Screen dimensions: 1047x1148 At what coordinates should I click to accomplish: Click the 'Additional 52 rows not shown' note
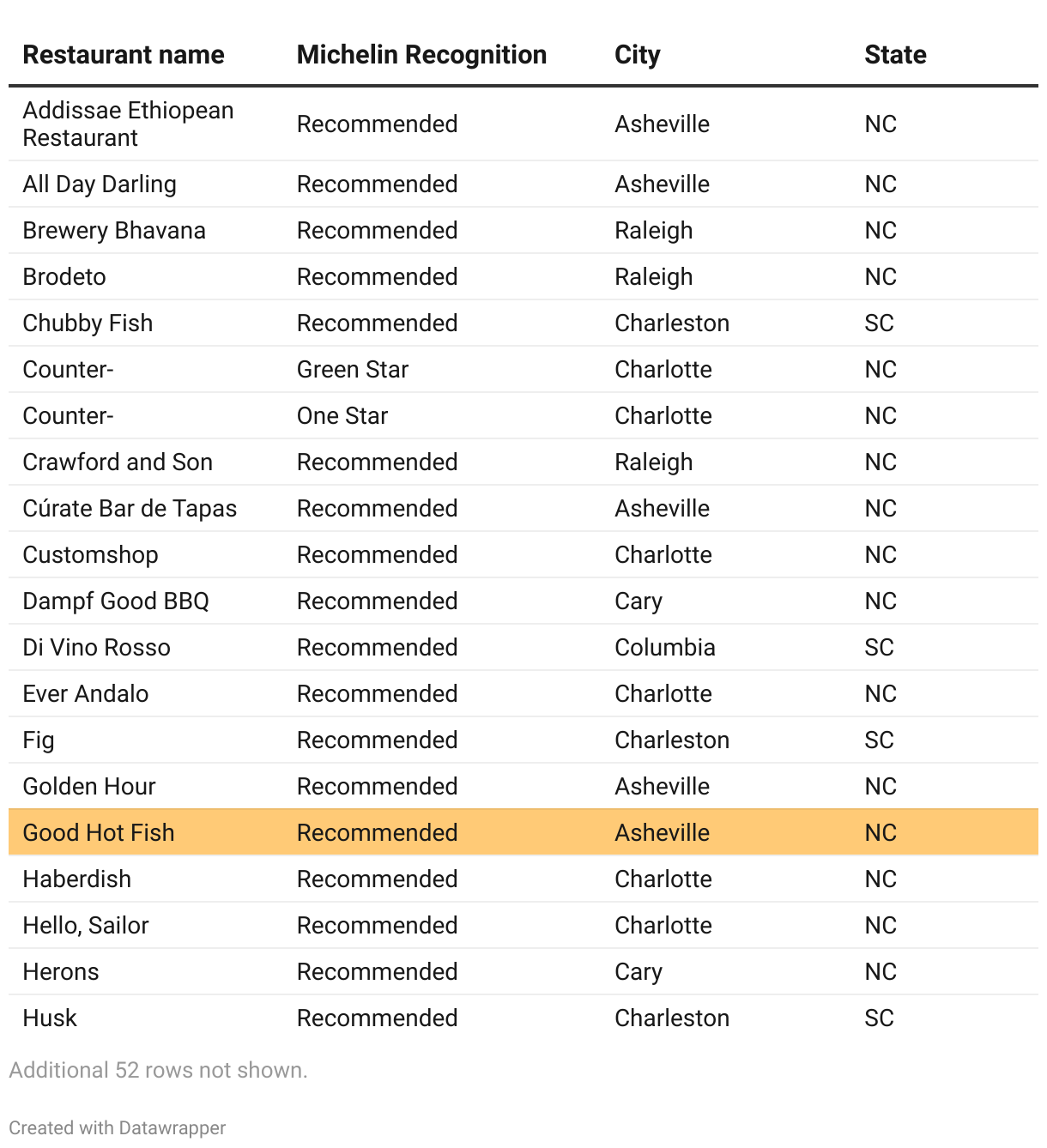158,1070
